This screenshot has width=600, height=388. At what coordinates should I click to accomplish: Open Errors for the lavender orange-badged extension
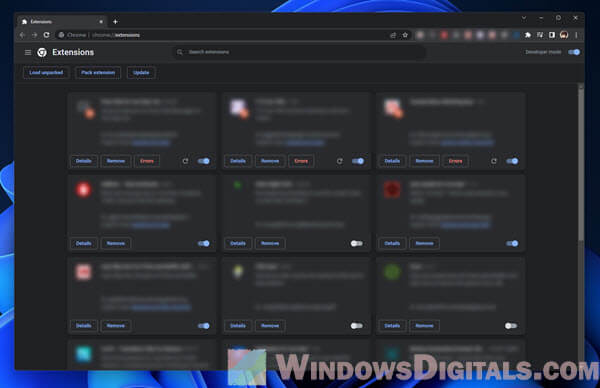coord(301,161)
